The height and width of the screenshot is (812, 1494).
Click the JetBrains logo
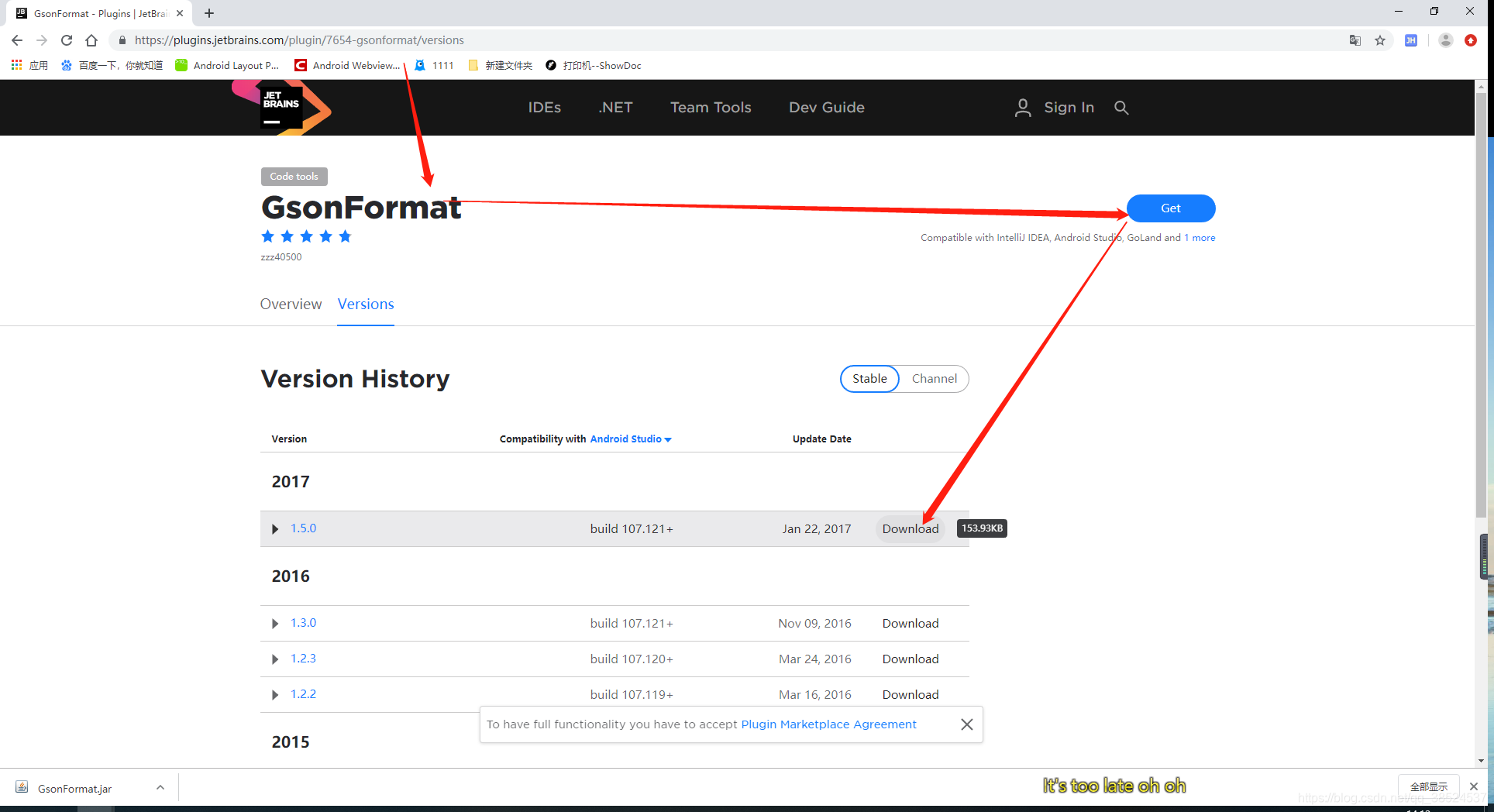click(281, 108)
